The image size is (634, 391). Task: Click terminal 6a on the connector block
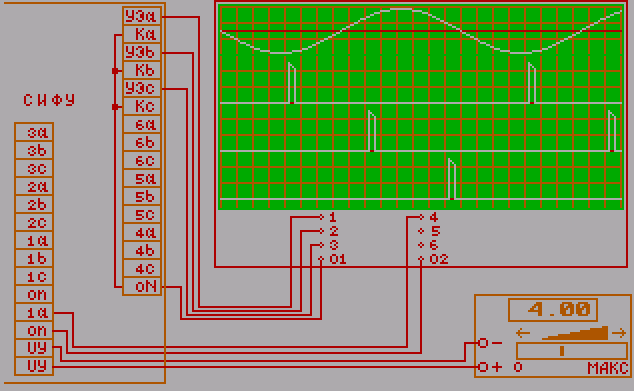point(142,125)
